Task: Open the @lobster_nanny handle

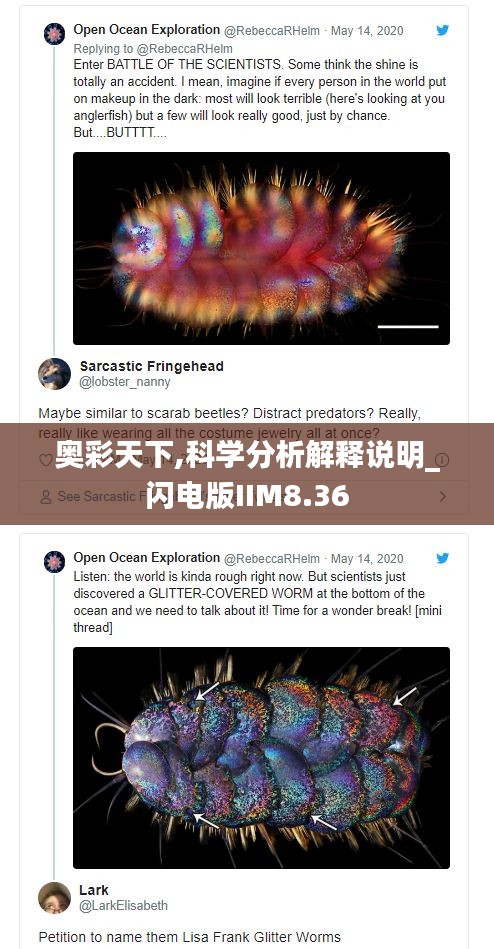Action: click(125, 382)
